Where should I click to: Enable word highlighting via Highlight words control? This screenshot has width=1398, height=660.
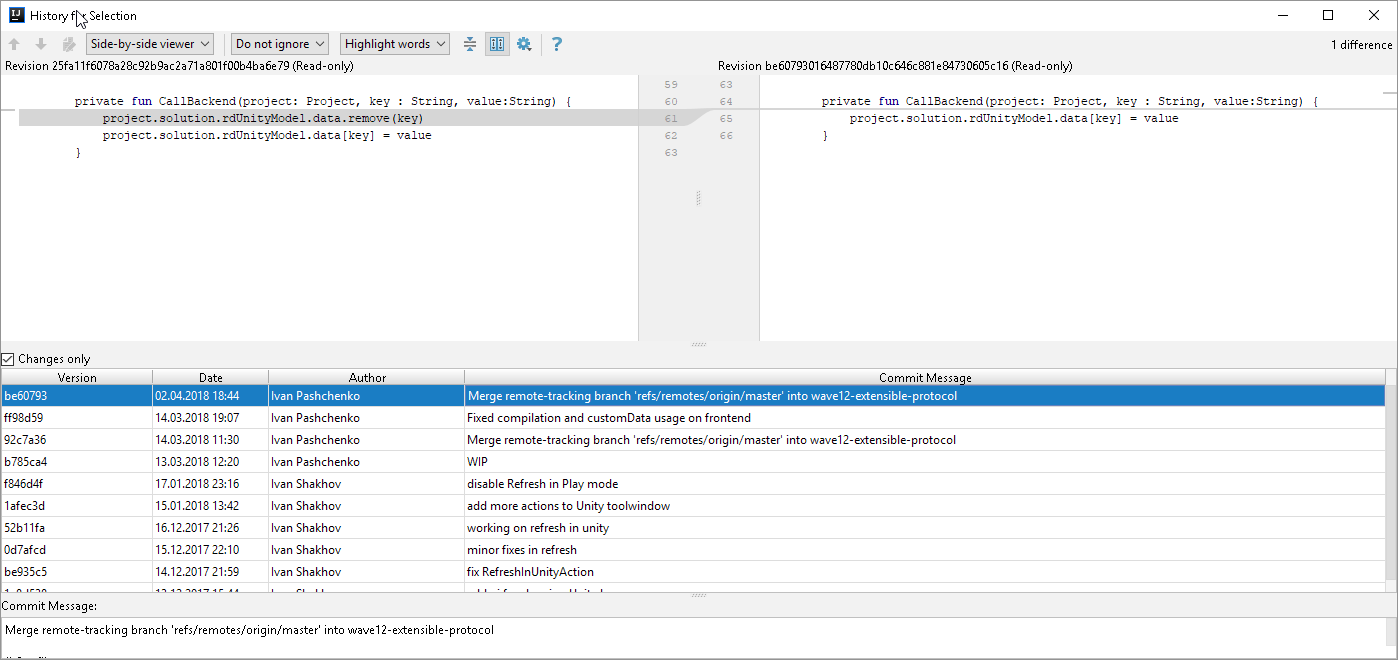point(394,43)
